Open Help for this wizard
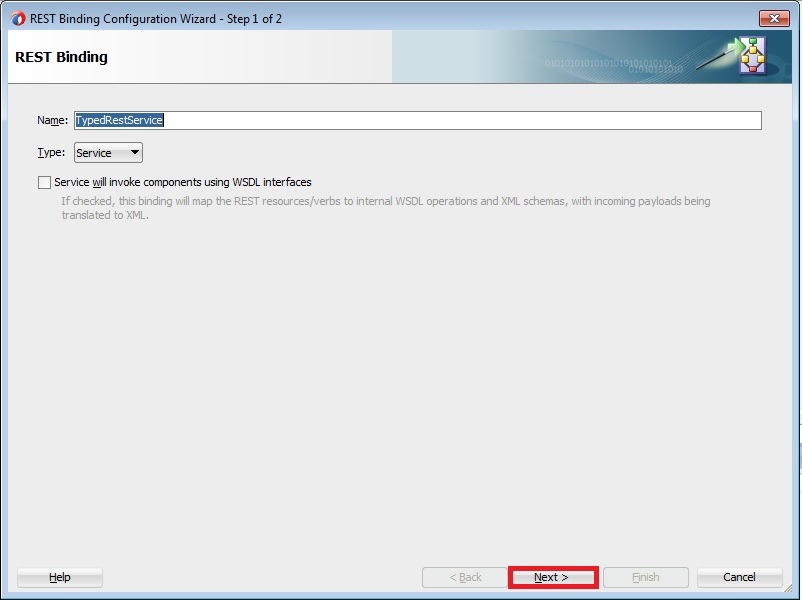The width and height of the screenshot is (802, 600). pos(60,577)
